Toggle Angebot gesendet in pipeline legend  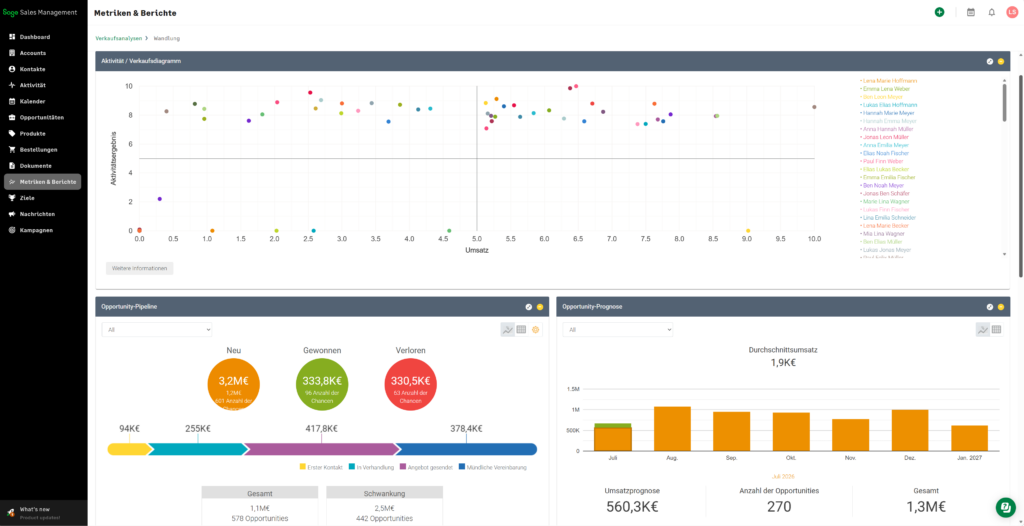tap(426, 467)
